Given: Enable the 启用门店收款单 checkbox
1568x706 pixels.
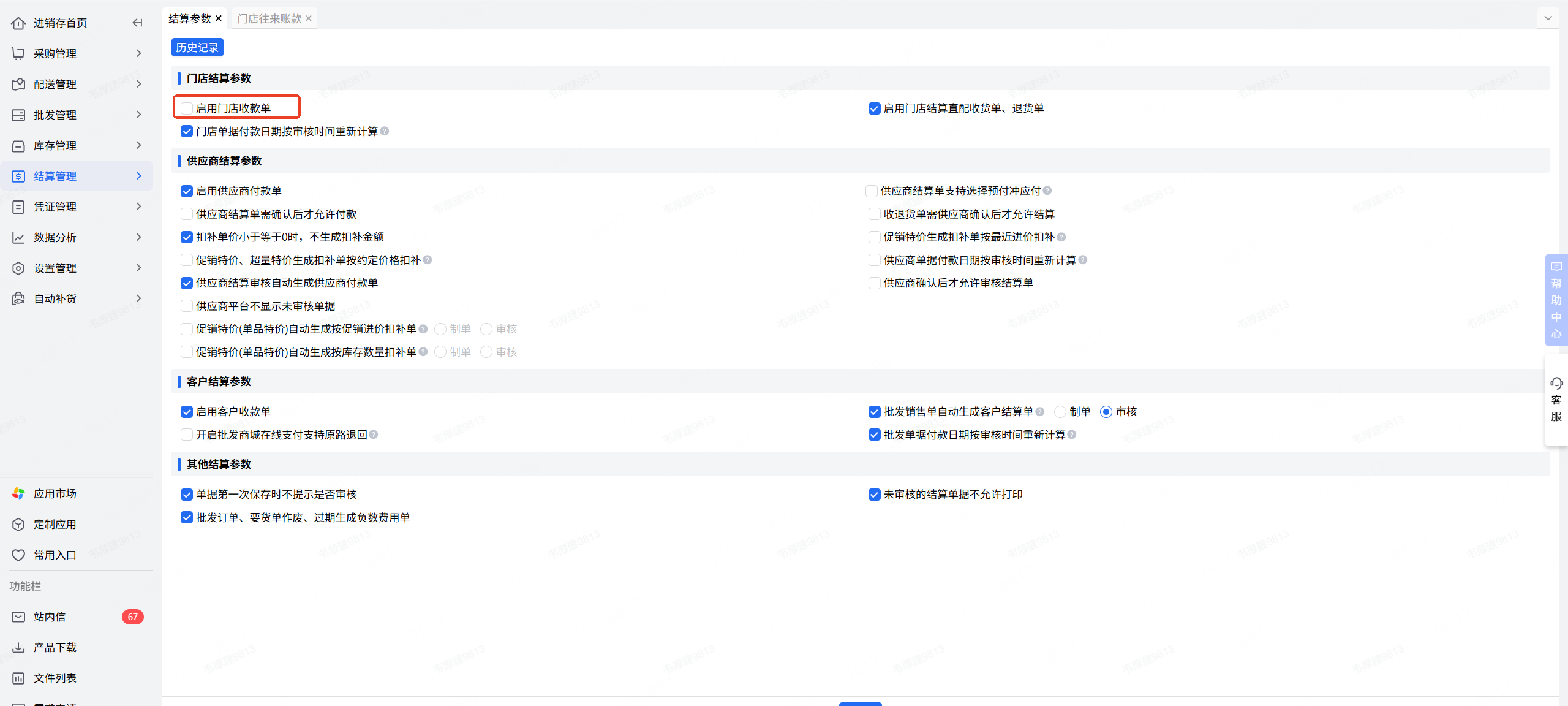Looking at the screenshot, I should [x=187, y=108].
